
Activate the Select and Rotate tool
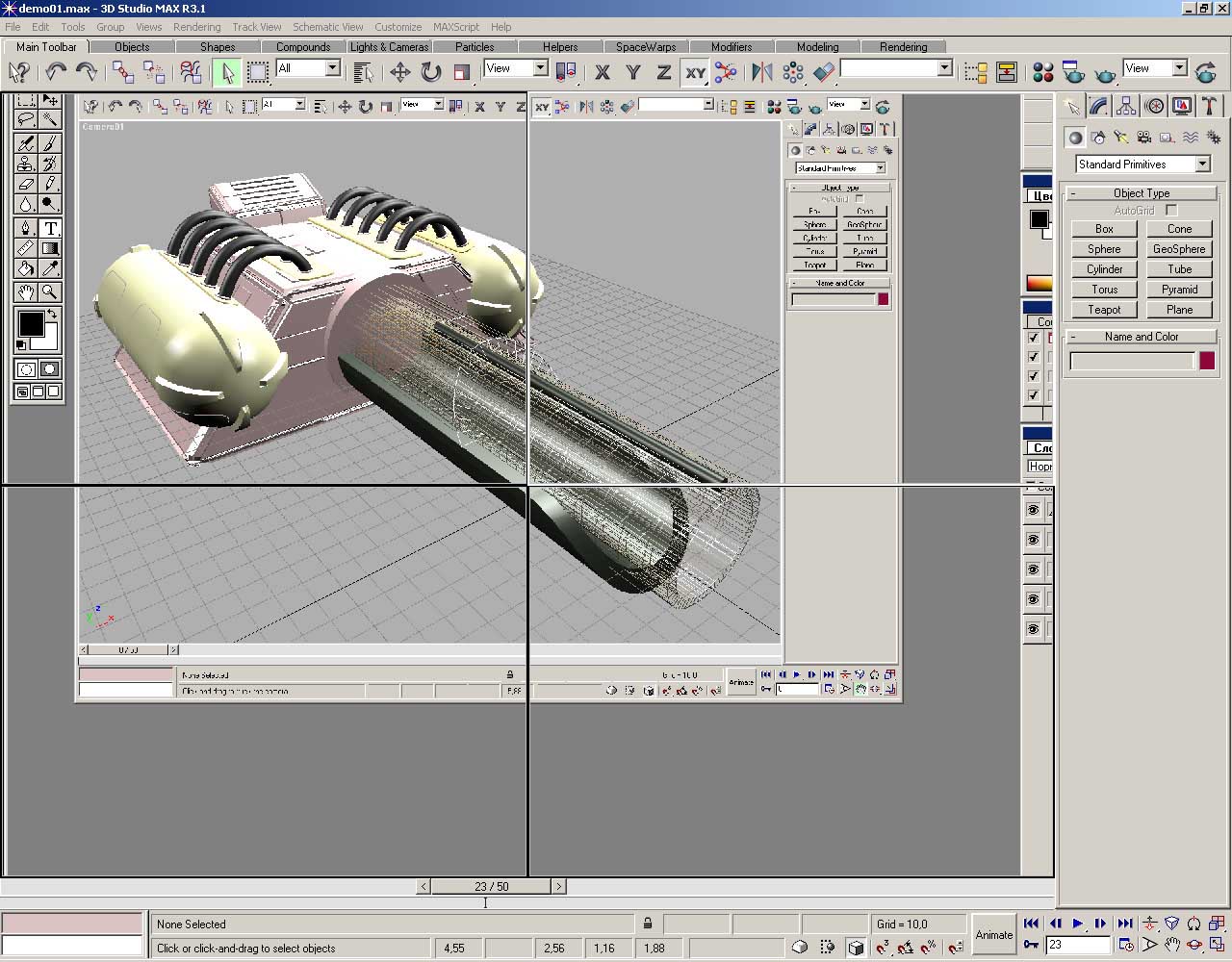431,72
